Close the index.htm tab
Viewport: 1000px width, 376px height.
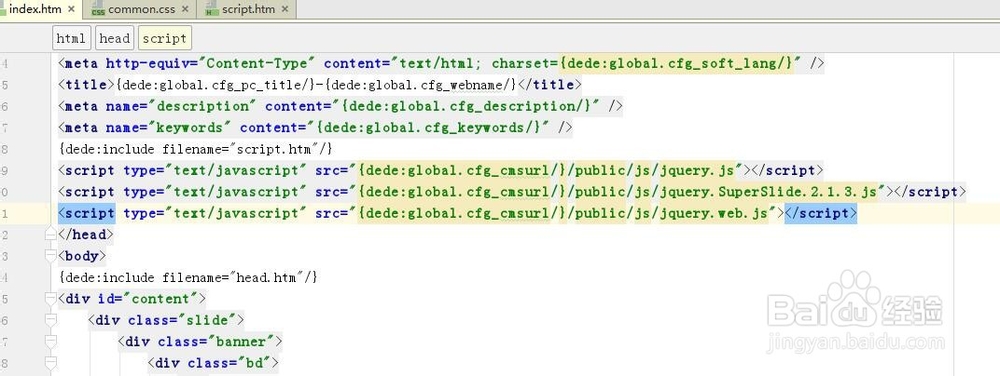71,10
